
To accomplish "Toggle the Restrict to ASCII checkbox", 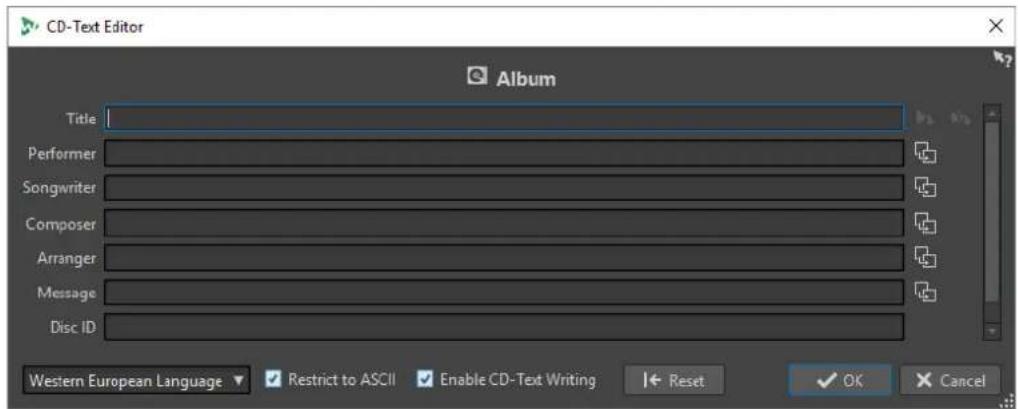I will point(274,379).
